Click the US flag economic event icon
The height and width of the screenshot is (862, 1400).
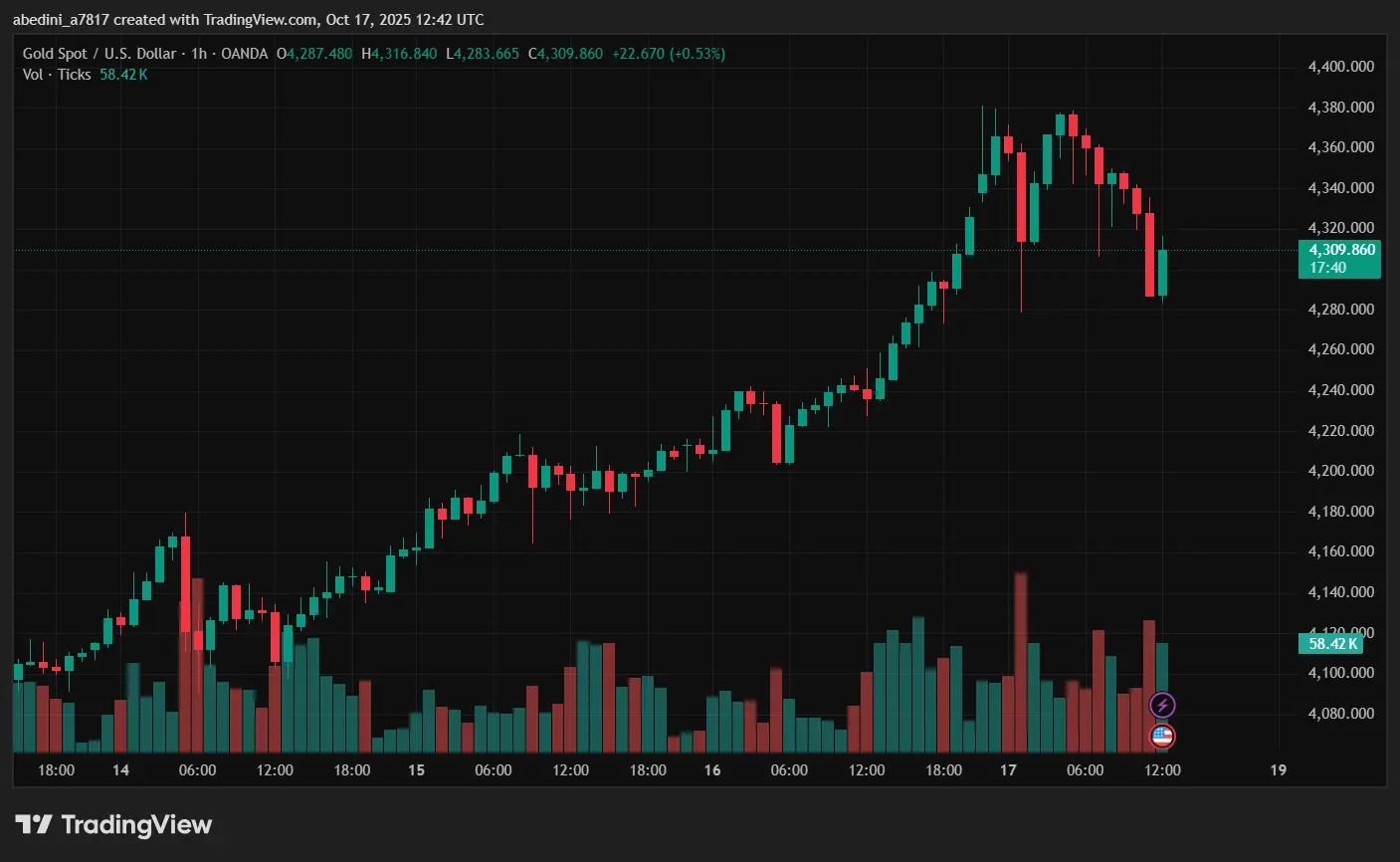(1162, 737)
